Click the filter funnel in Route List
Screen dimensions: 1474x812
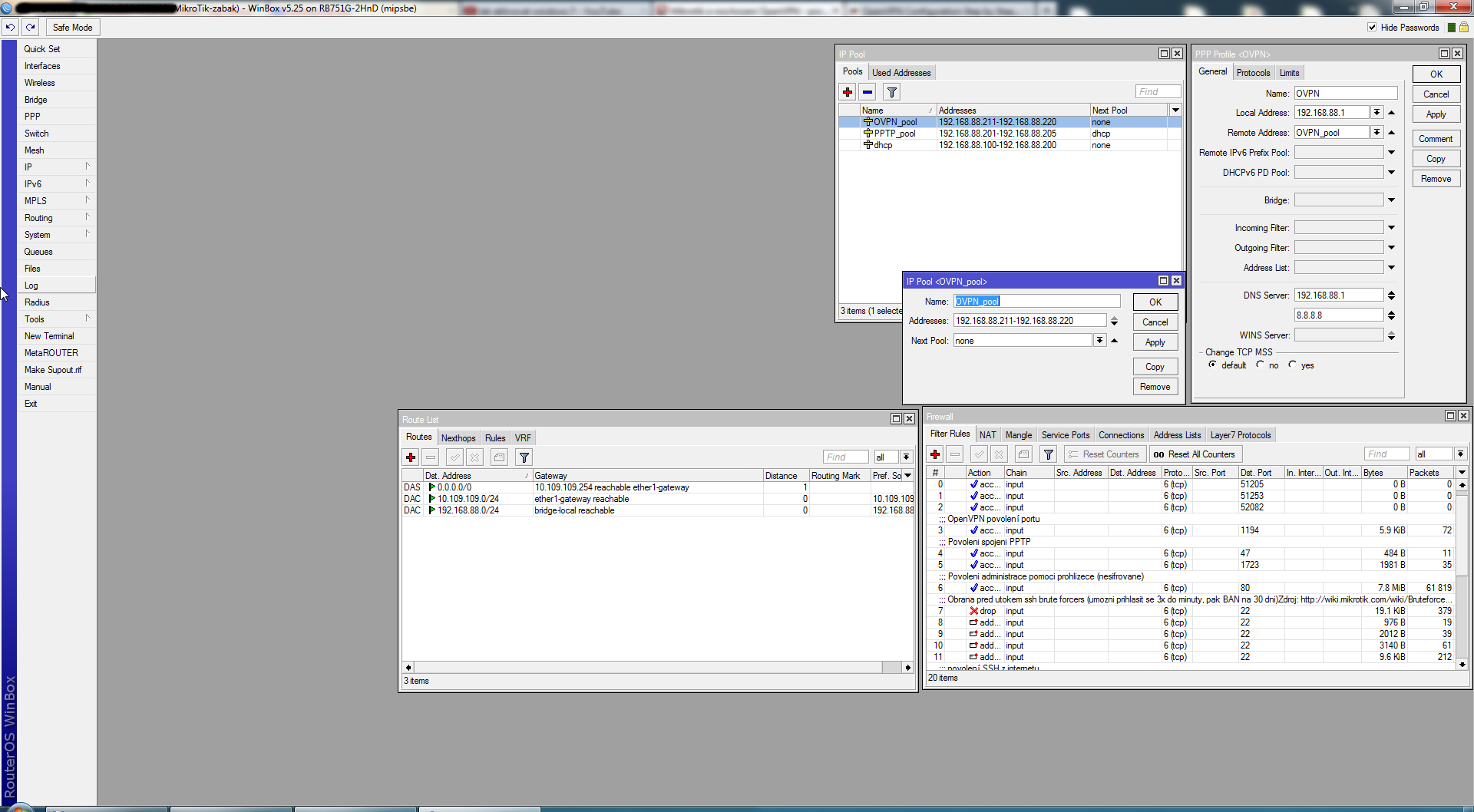[x=524, y=457]
